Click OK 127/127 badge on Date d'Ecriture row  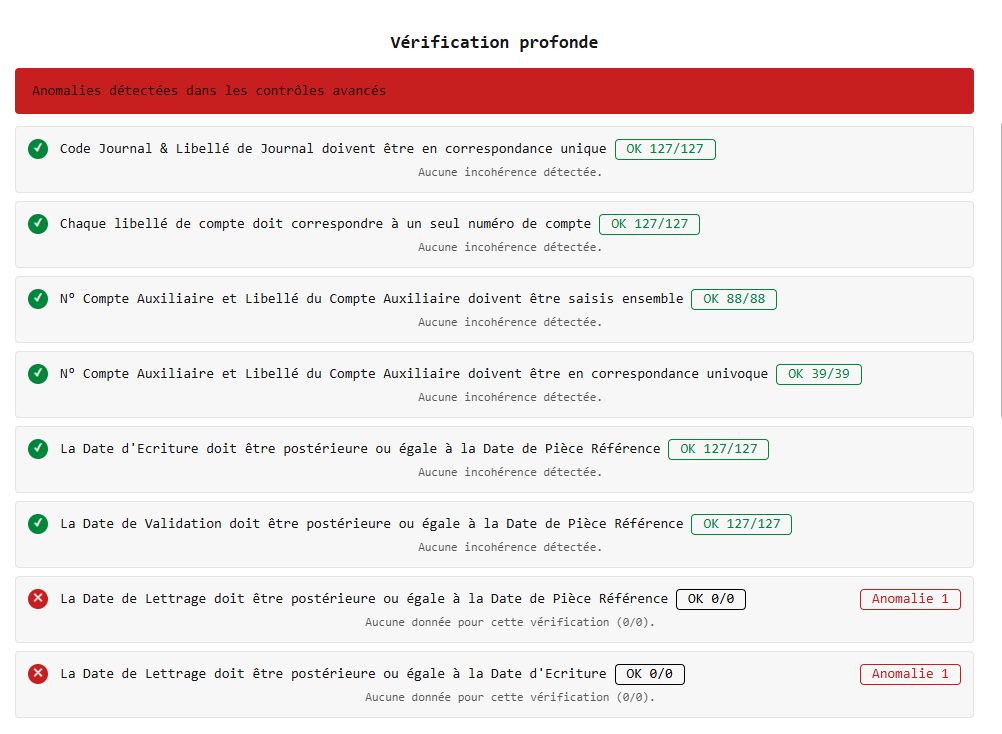click(718, 449)
